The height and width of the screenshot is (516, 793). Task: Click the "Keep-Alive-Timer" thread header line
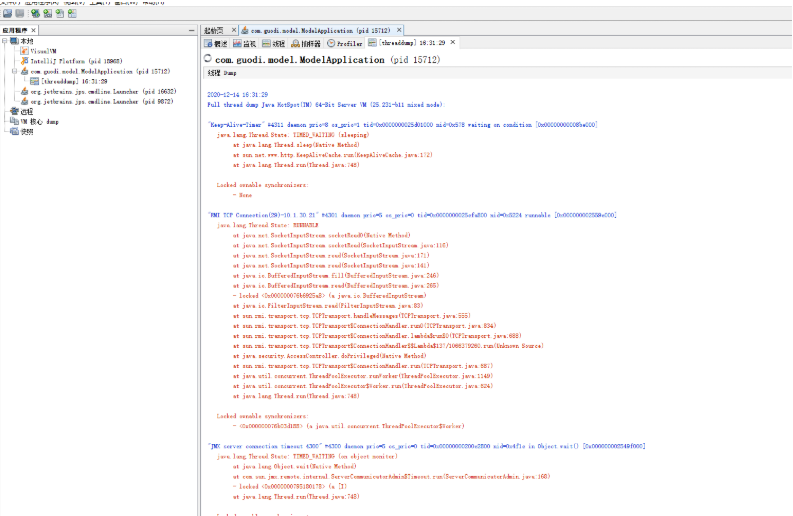(403, 125)
